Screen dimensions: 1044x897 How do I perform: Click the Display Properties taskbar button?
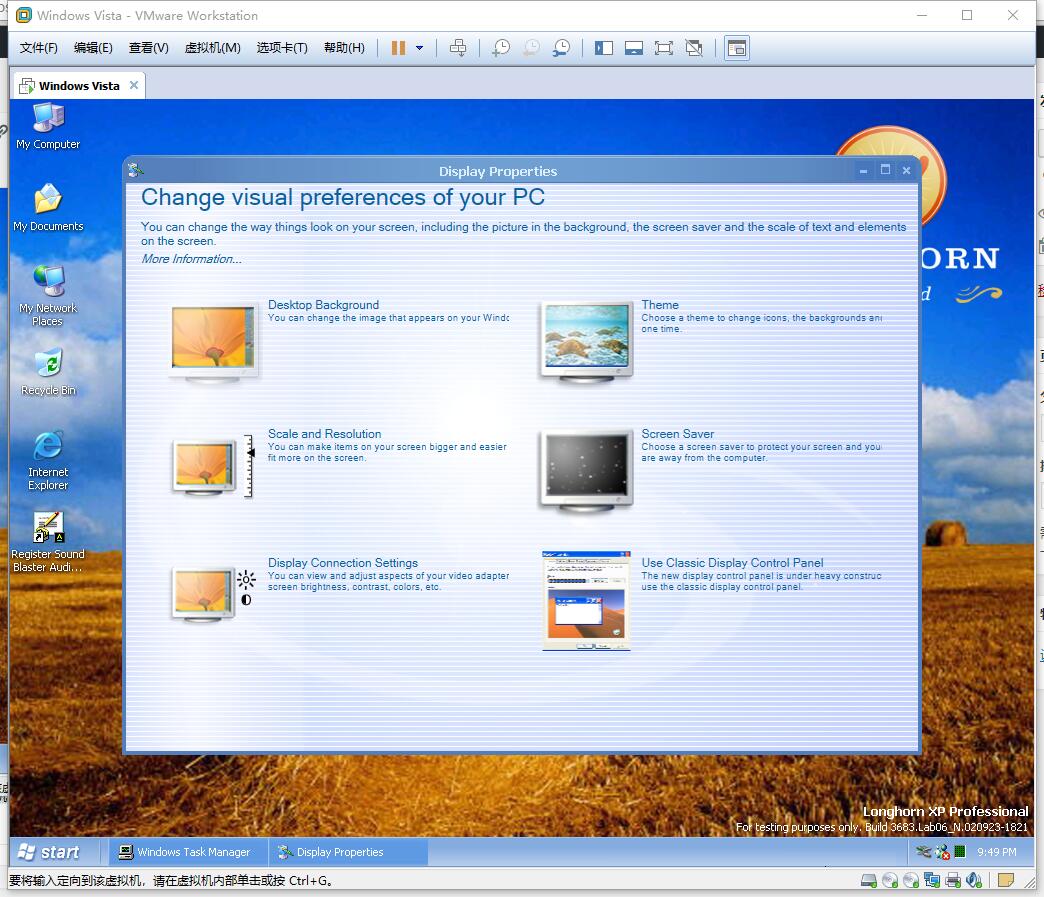point(348,852)
